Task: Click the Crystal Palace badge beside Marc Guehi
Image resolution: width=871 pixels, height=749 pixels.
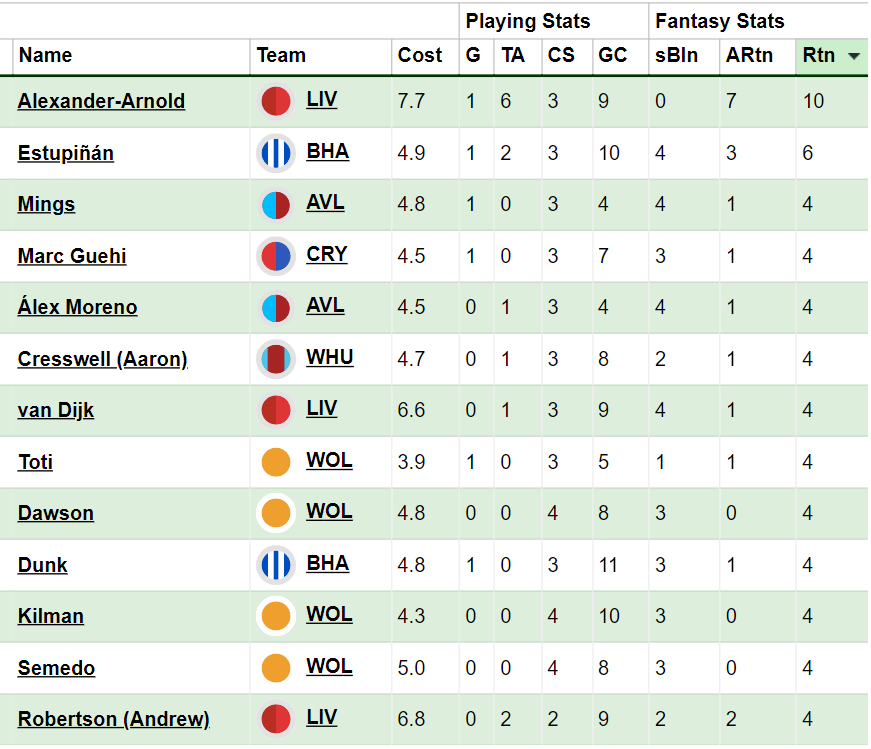Action: pyautogui.click(x=276, y=256)
